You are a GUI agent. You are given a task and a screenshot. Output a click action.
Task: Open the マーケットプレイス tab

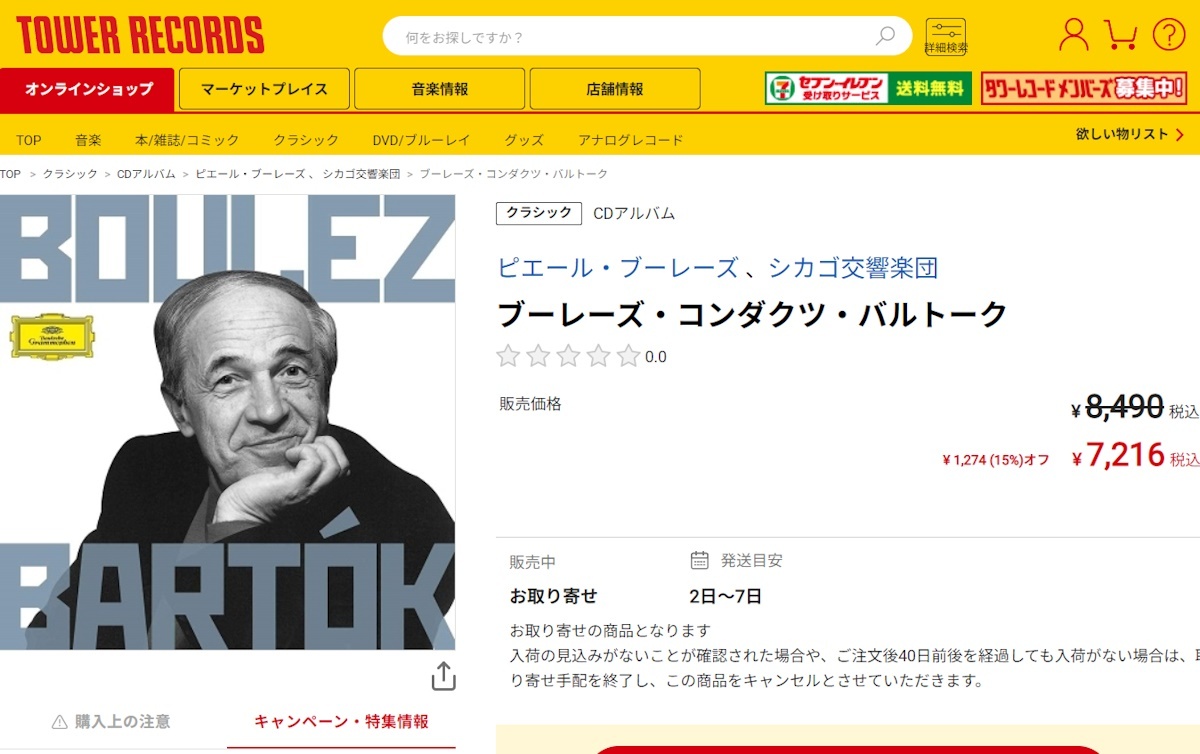264,89
